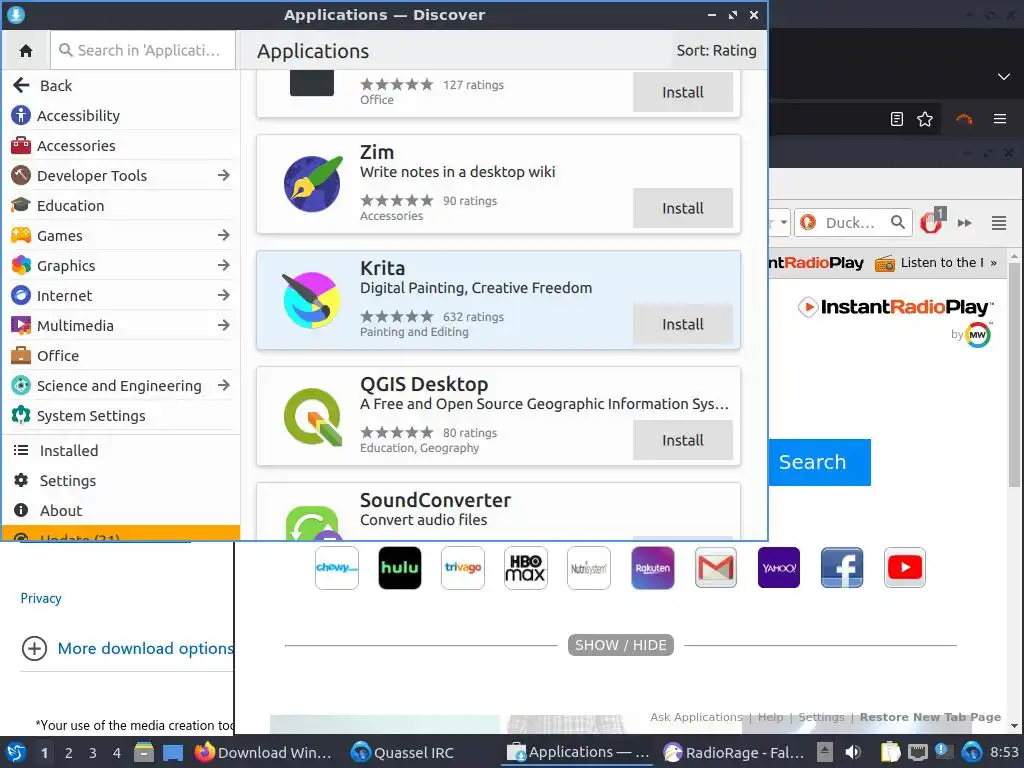Open the browser hamburger menu
Screen dimensions: 1024x768
coord(999,119)
